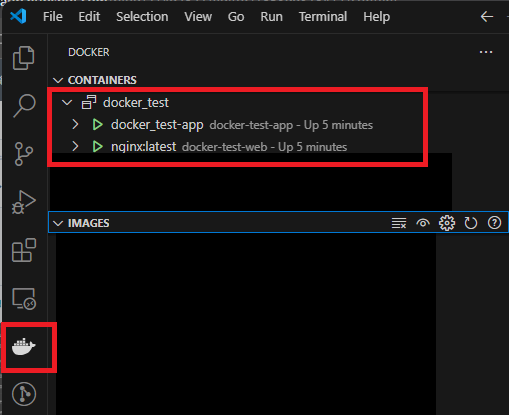
Task: Open the Selection menu
Action: [142, 16]
